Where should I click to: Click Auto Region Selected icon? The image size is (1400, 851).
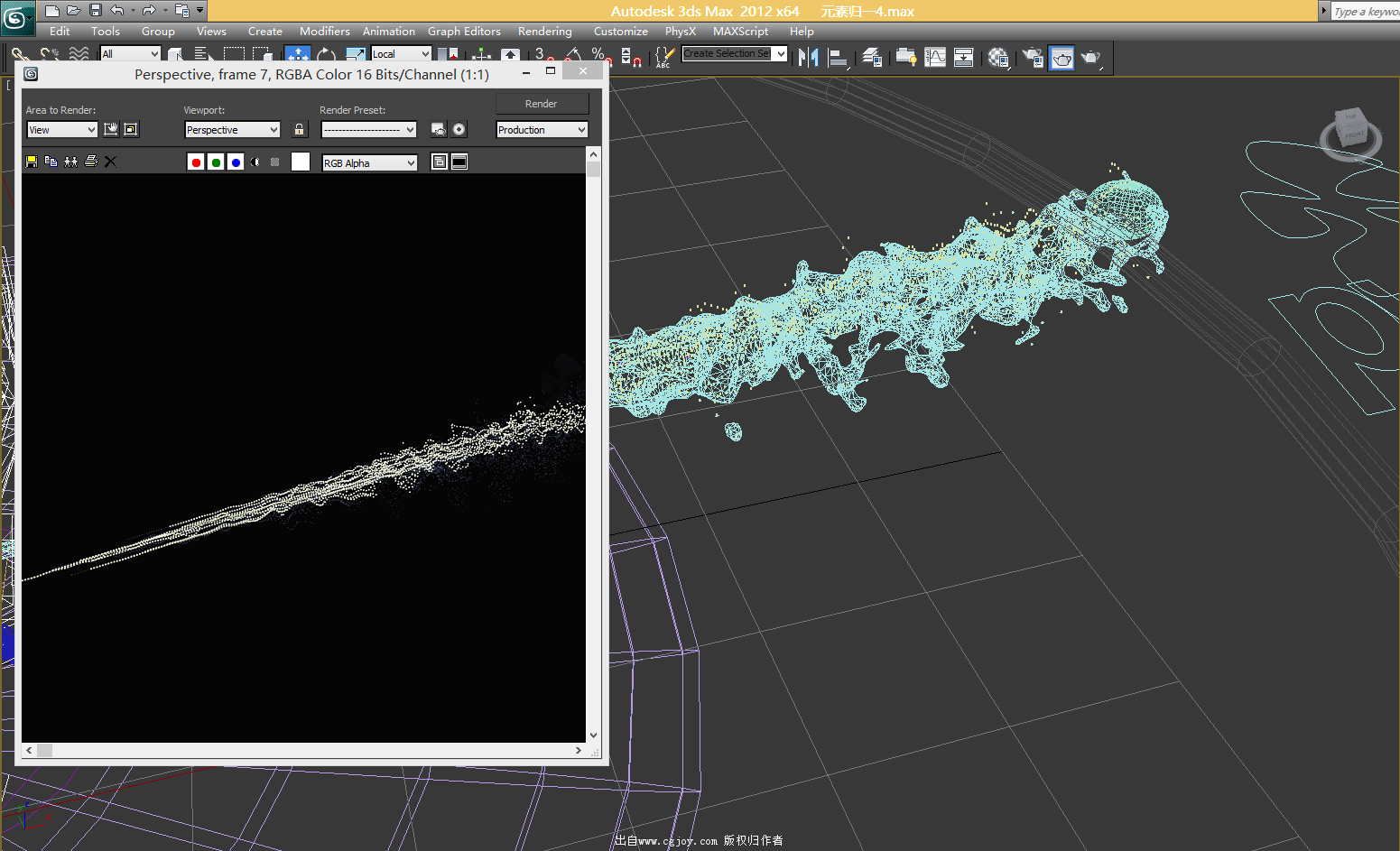tap(131, 130)
